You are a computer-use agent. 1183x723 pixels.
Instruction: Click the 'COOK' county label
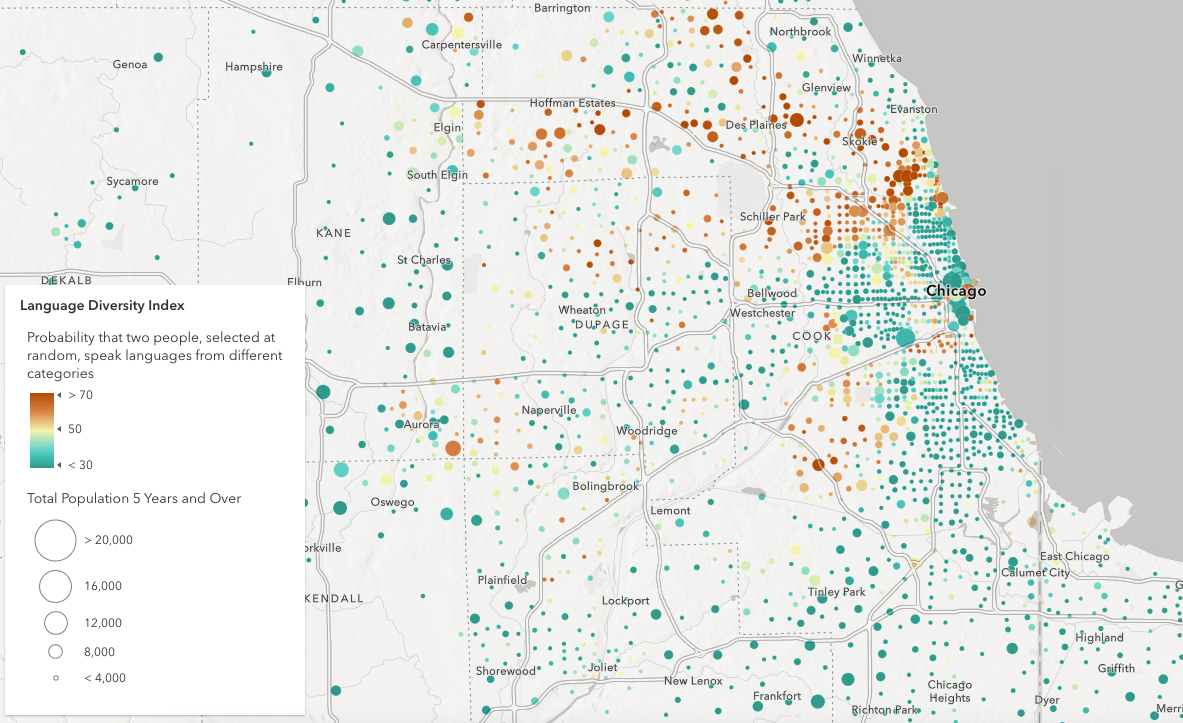812,336
